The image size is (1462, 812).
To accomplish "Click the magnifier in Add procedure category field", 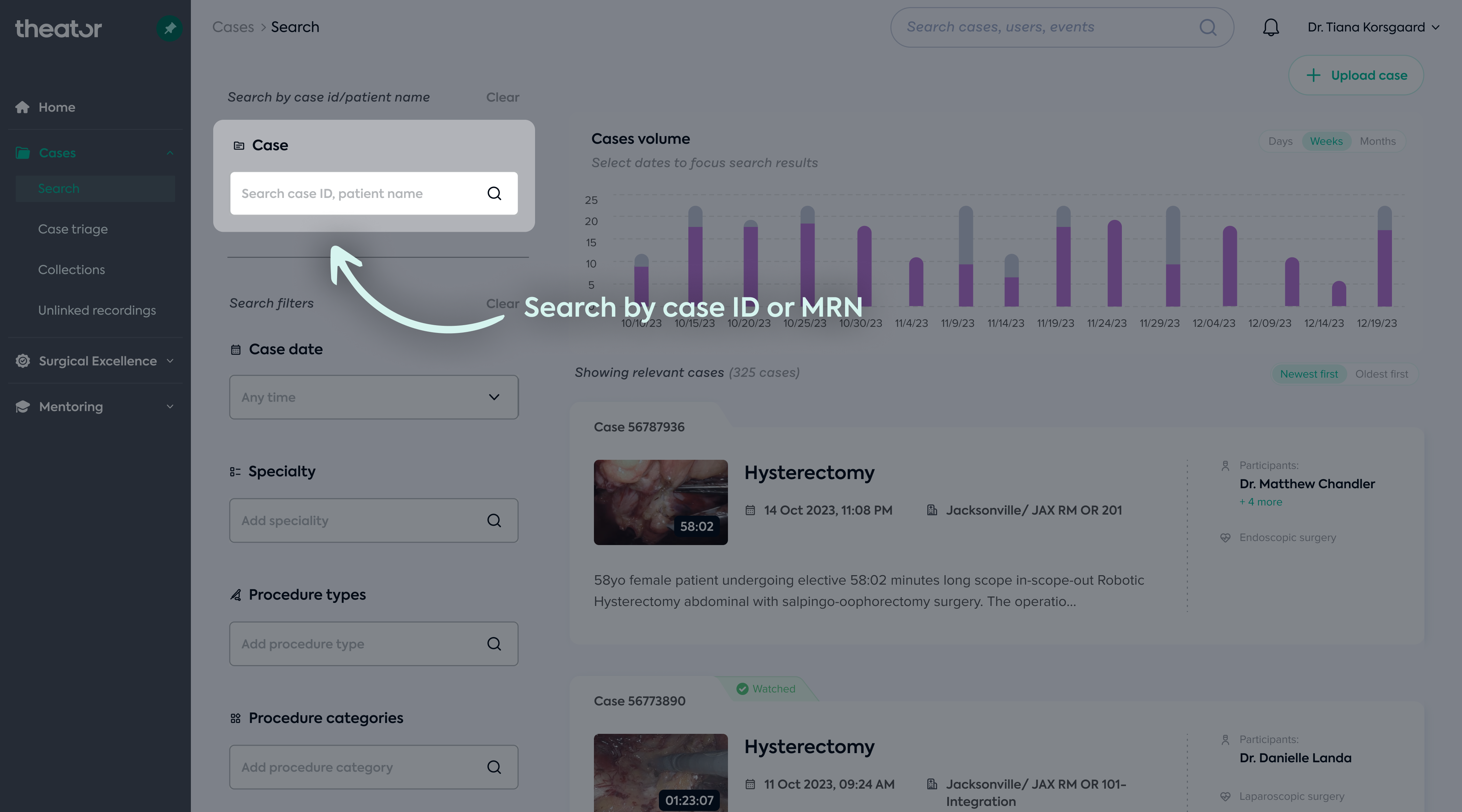I will 494,767.
